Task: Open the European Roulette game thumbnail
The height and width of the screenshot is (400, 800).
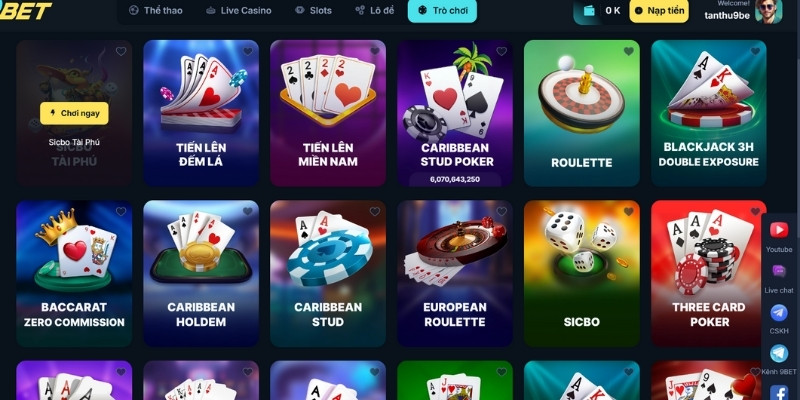Action: click(x=455, y=273)
